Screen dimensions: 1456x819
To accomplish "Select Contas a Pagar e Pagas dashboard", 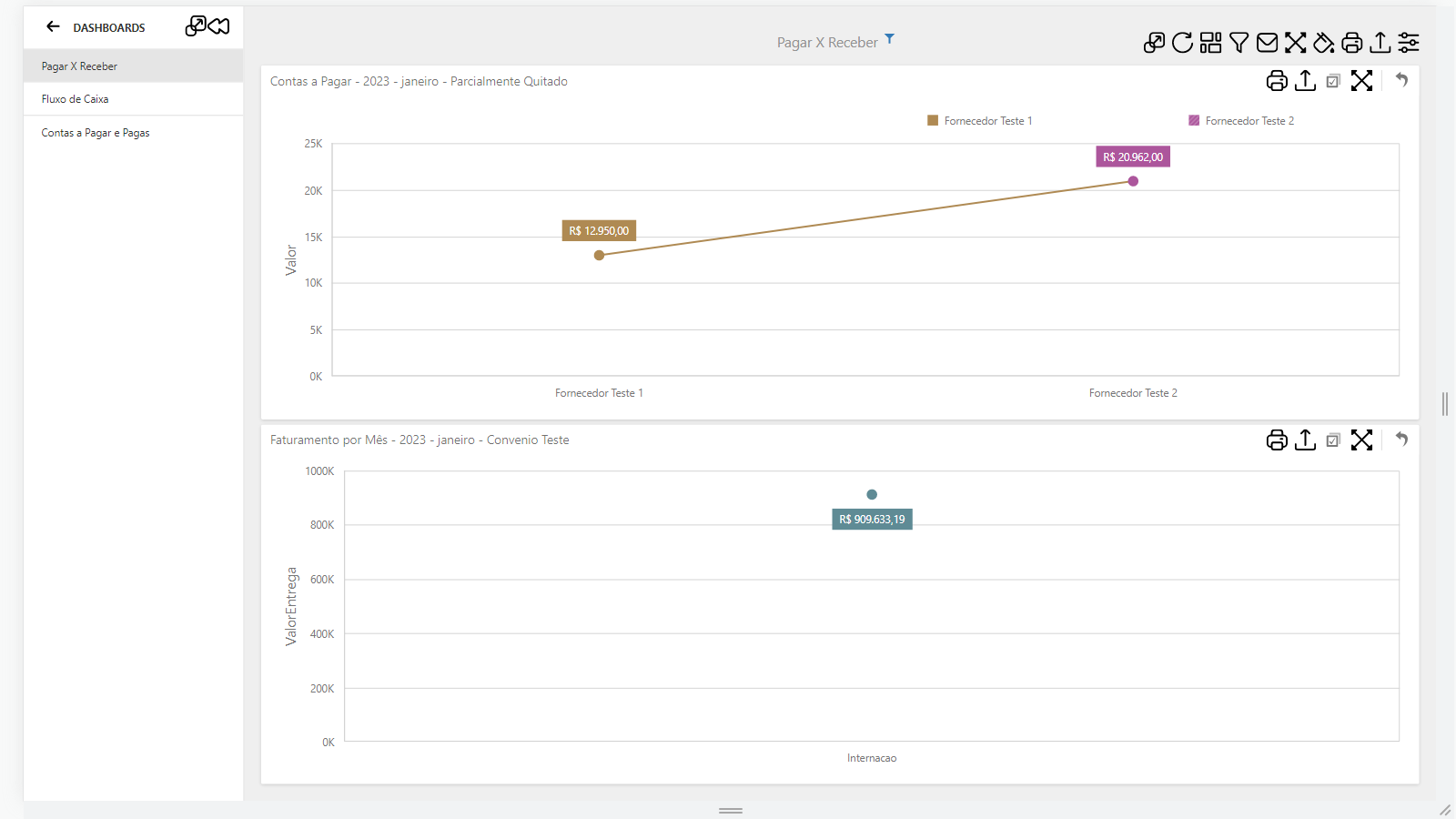I will pos(96,133).
